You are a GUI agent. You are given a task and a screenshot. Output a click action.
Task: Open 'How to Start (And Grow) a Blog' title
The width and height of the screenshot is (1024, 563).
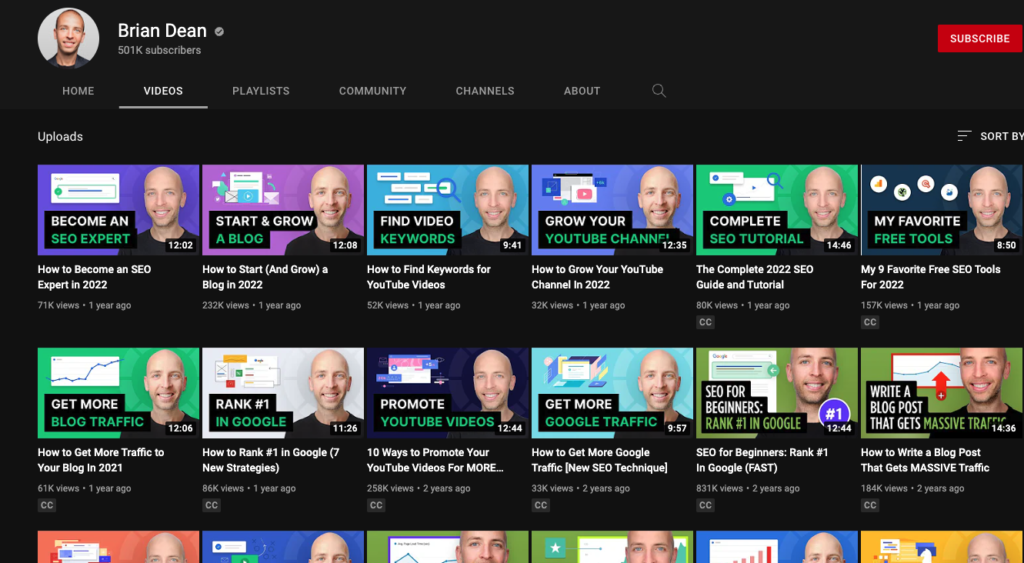click(265, 277)
